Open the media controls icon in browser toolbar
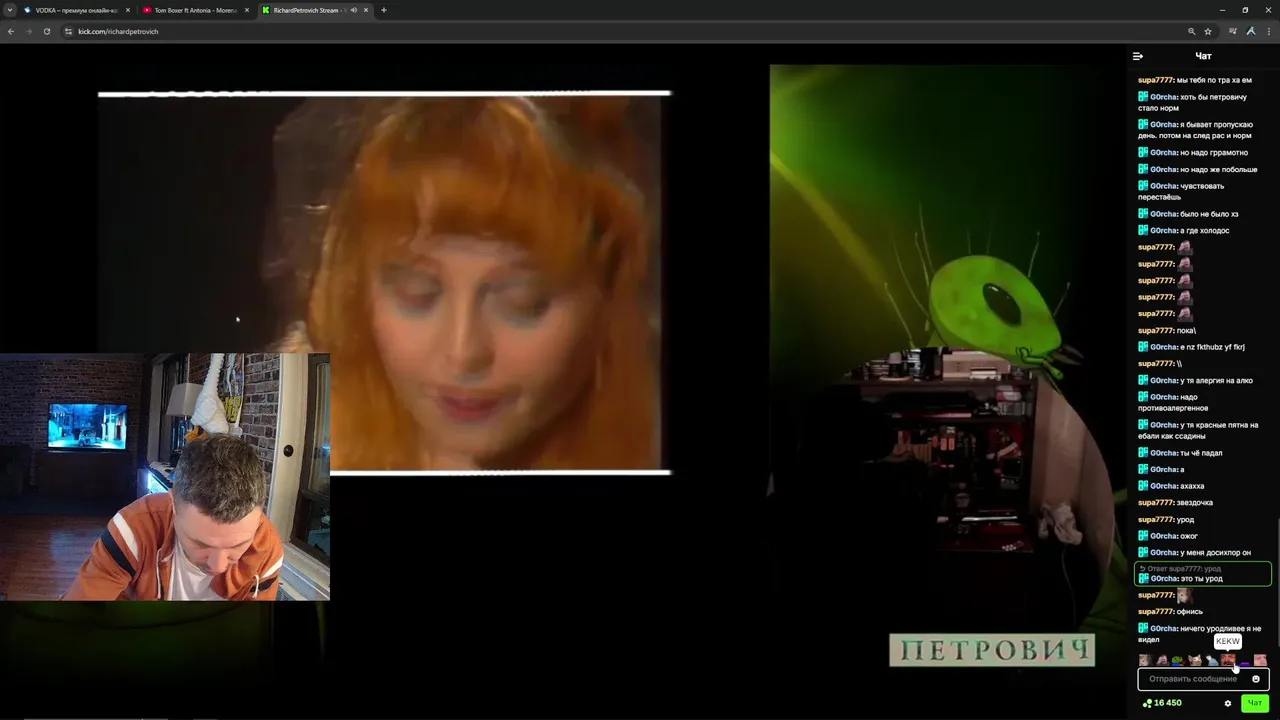 click(1233, 31)
